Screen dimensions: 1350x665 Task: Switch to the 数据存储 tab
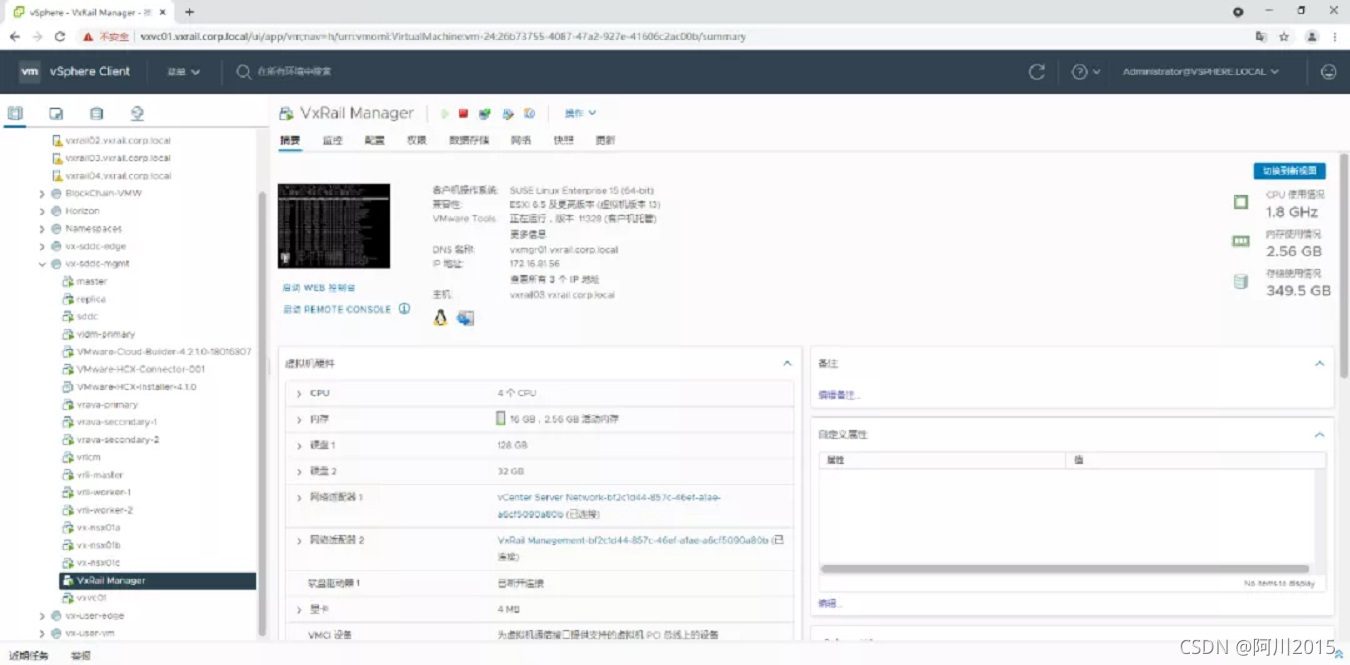[469, 140]
